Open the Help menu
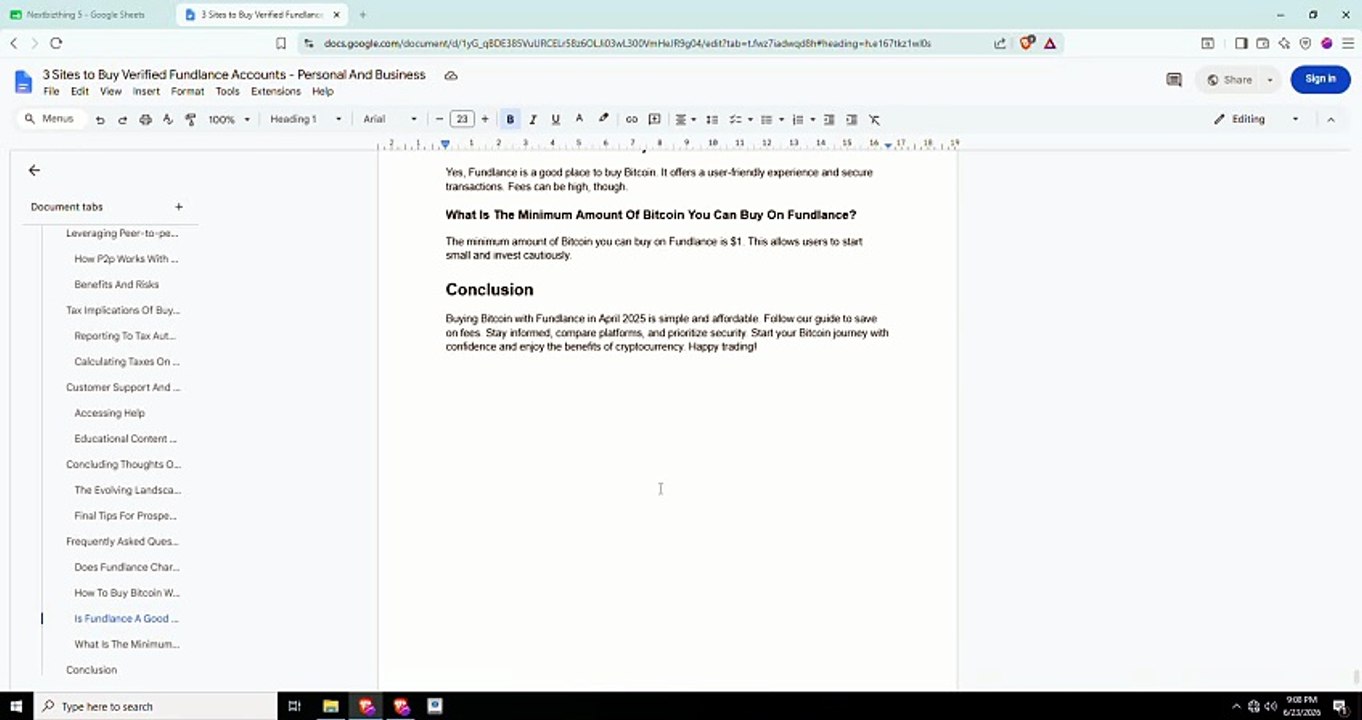 322,91
